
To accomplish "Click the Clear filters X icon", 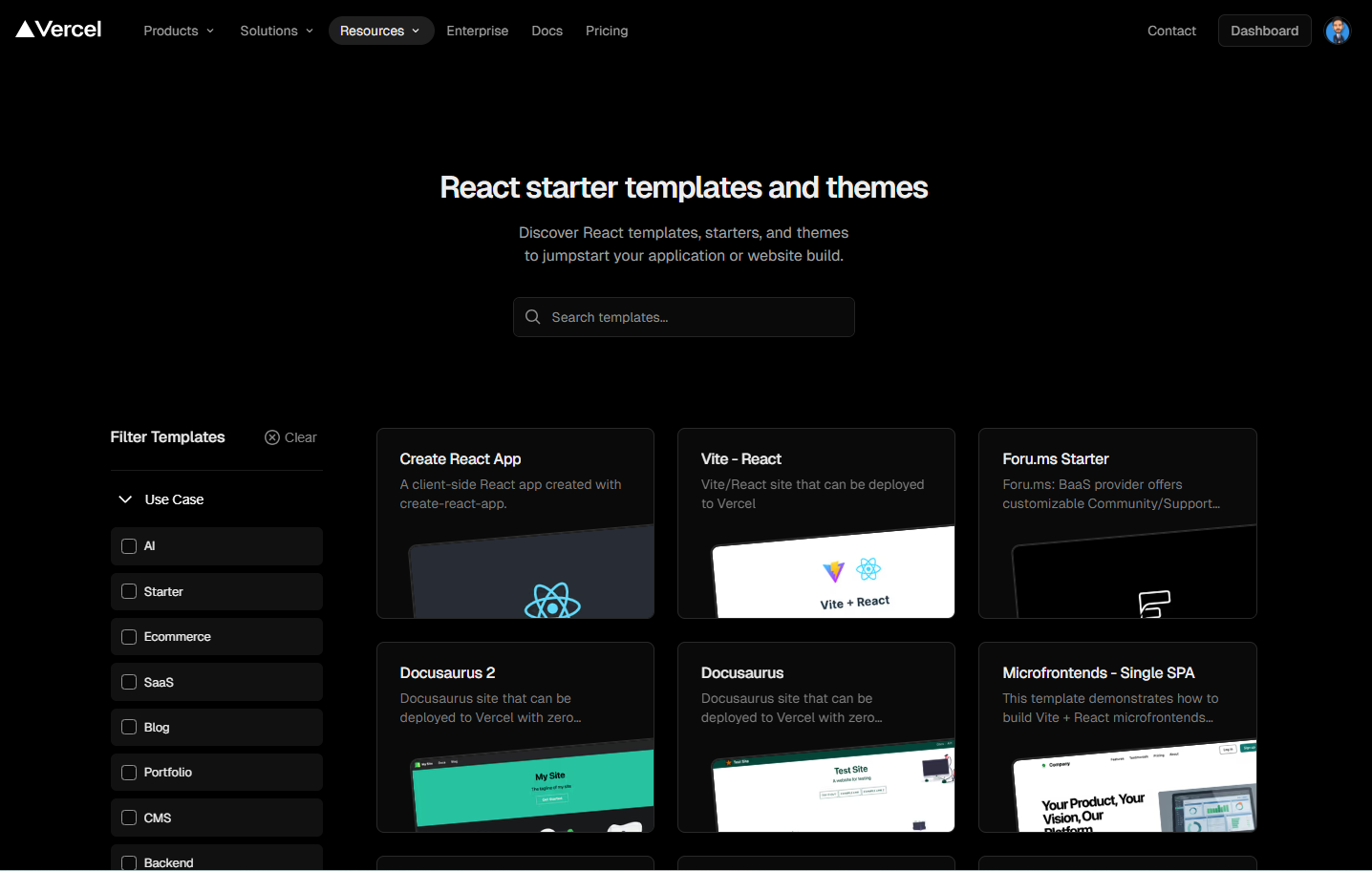I will click(272, 437).
